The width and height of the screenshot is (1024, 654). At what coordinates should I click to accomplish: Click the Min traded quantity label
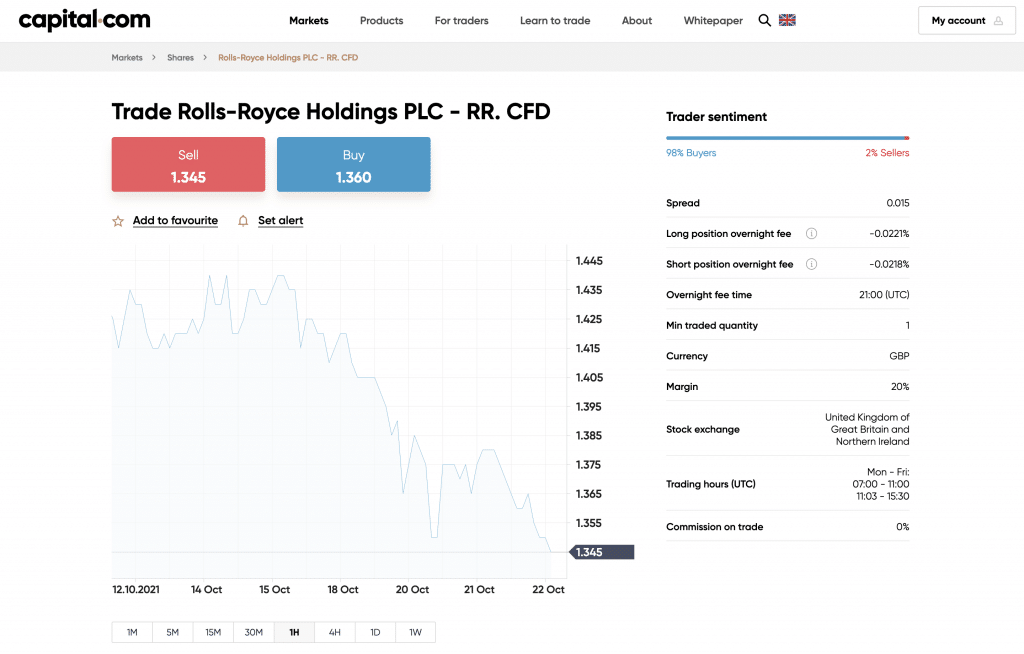coord(712,325)
